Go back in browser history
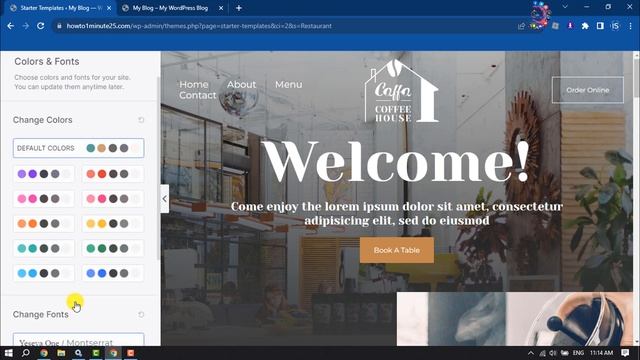The width and height of the screenshot is (640, 360). pyautogui.click(x=11, y=26)
